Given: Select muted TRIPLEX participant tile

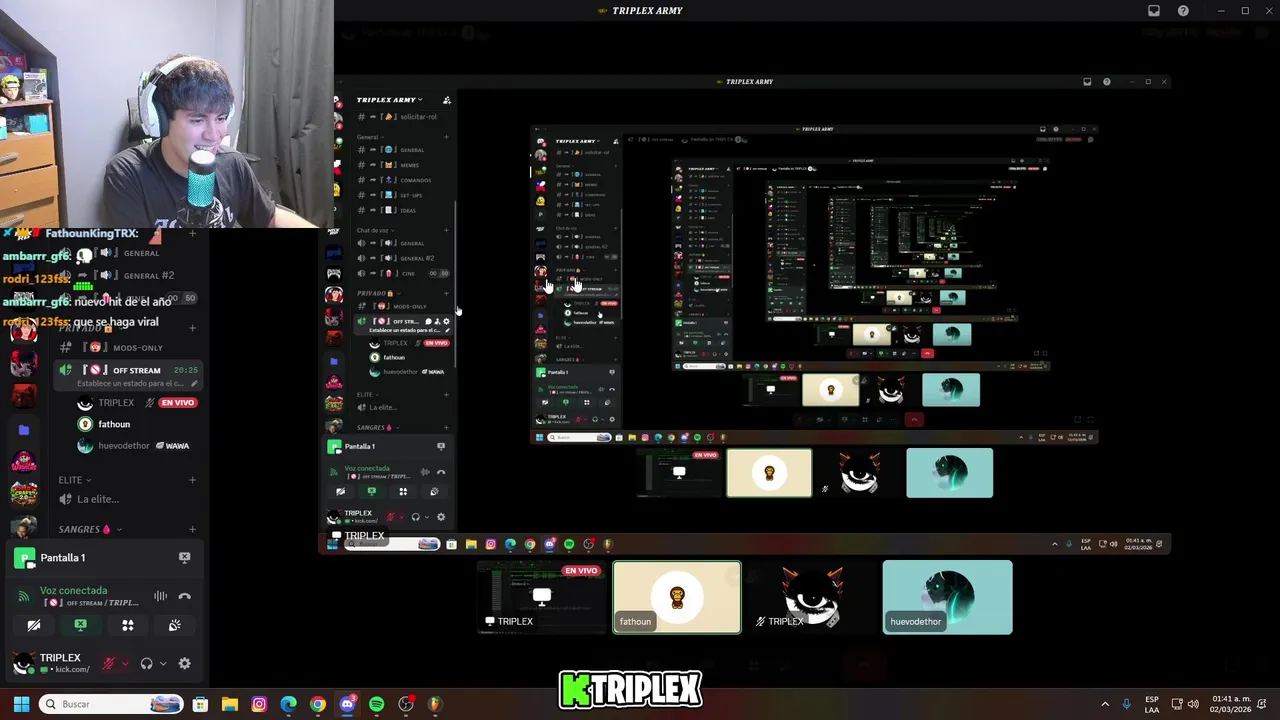Looking at the screenshot, I should 812,597.
